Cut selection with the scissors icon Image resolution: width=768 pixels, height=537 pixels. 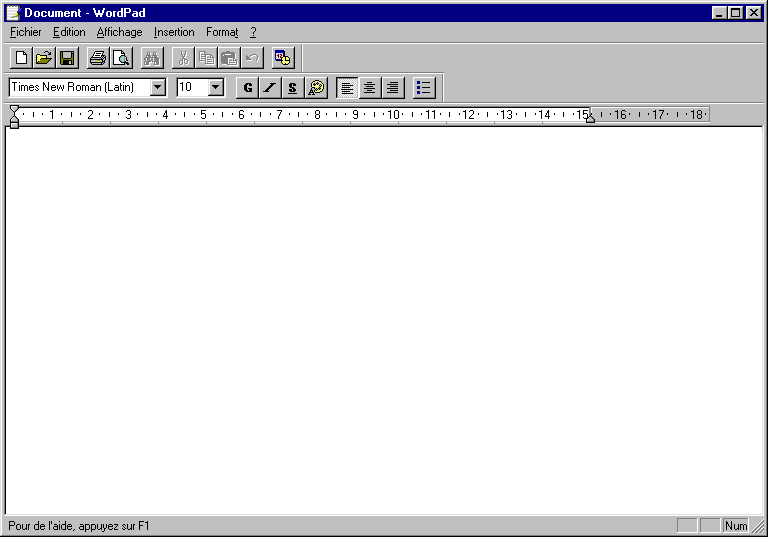click(183, 58)
